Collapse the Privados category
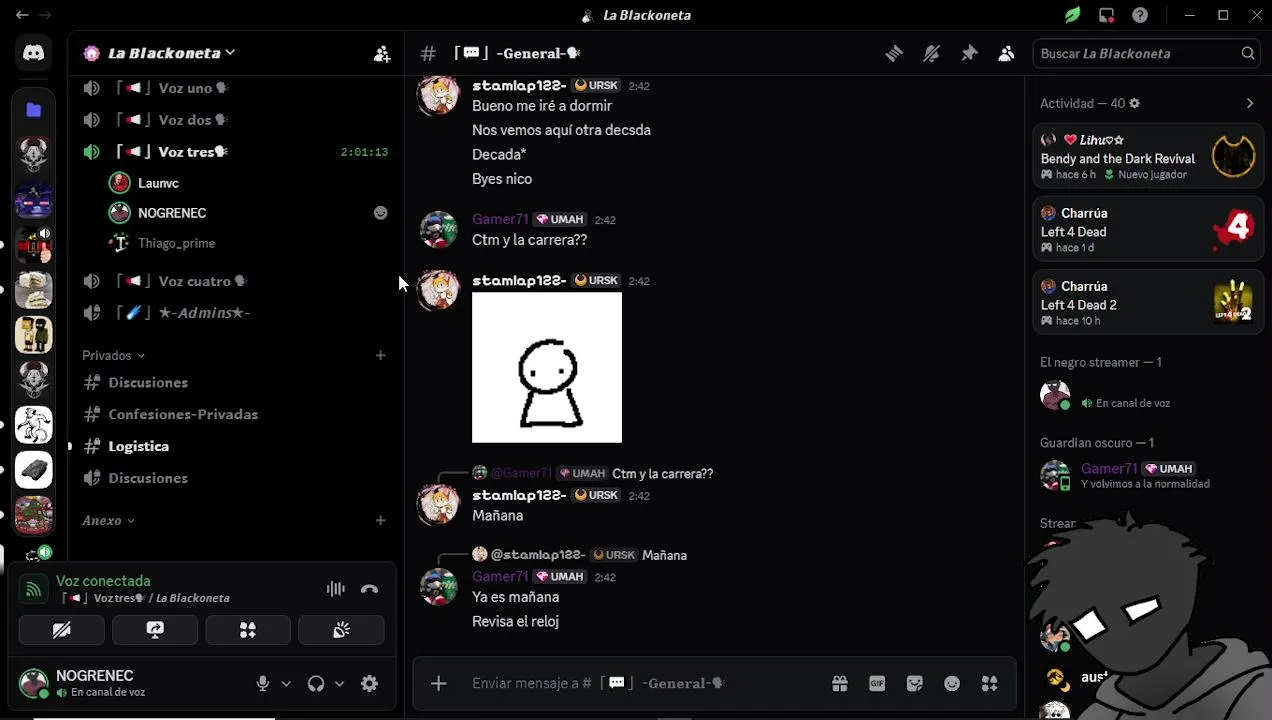Image resolution: width=1272 pixels, height=720 pixels. (x=113, y=355)
